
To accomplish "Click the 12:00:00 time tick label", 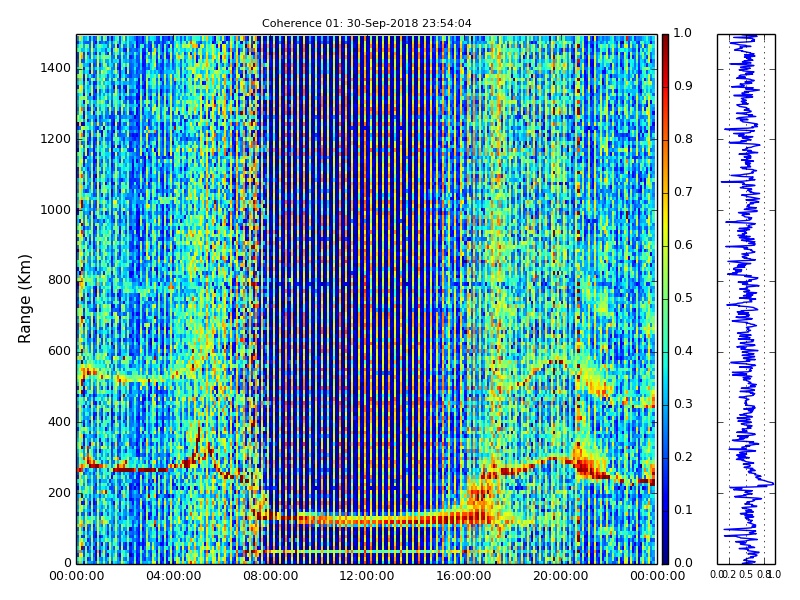I will [x=367, y=576].
